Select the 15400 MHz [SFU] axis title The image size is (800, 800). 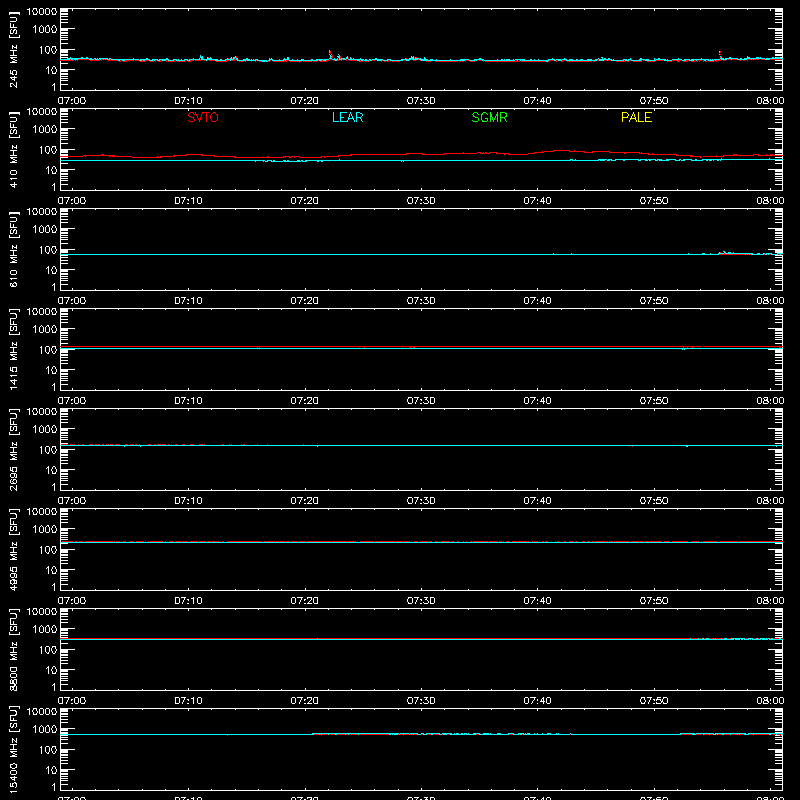pos(13,749)
